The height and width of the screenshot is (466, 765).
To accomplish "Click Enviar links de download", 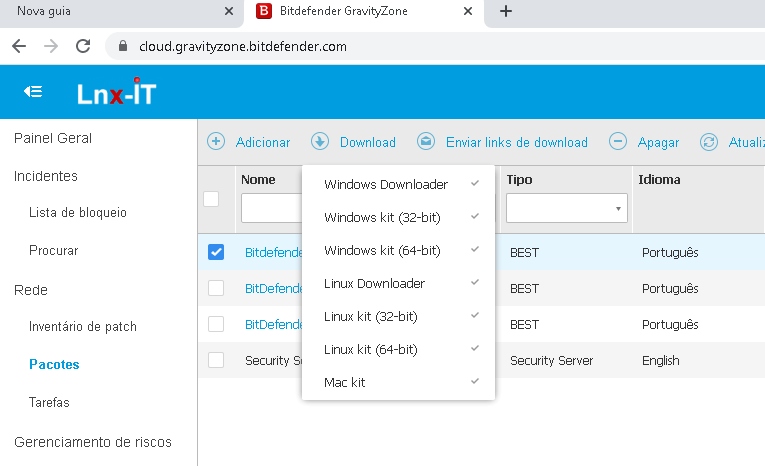I will [x=517, y=142].
